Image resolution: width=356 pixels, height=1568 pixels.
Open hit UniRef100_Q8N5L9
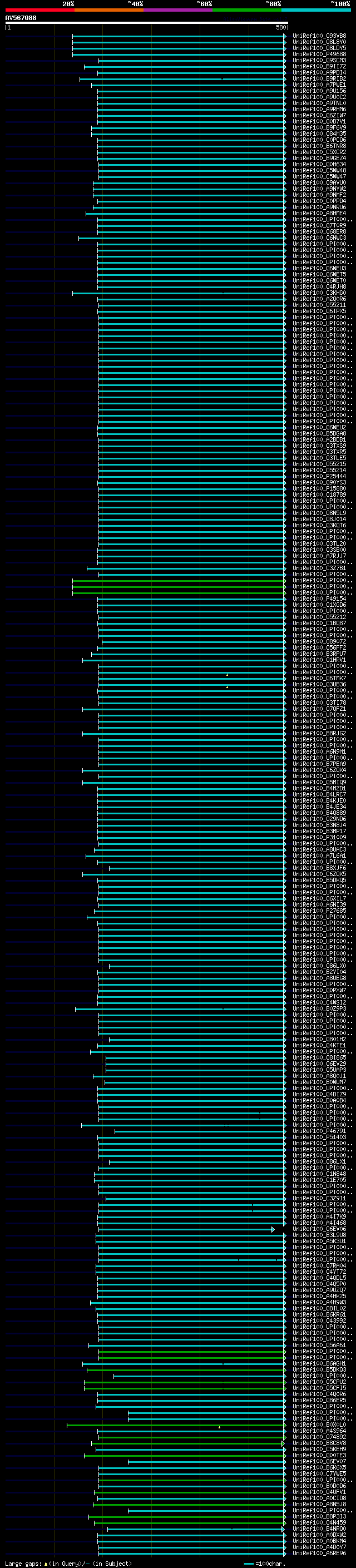pos(319,513)
